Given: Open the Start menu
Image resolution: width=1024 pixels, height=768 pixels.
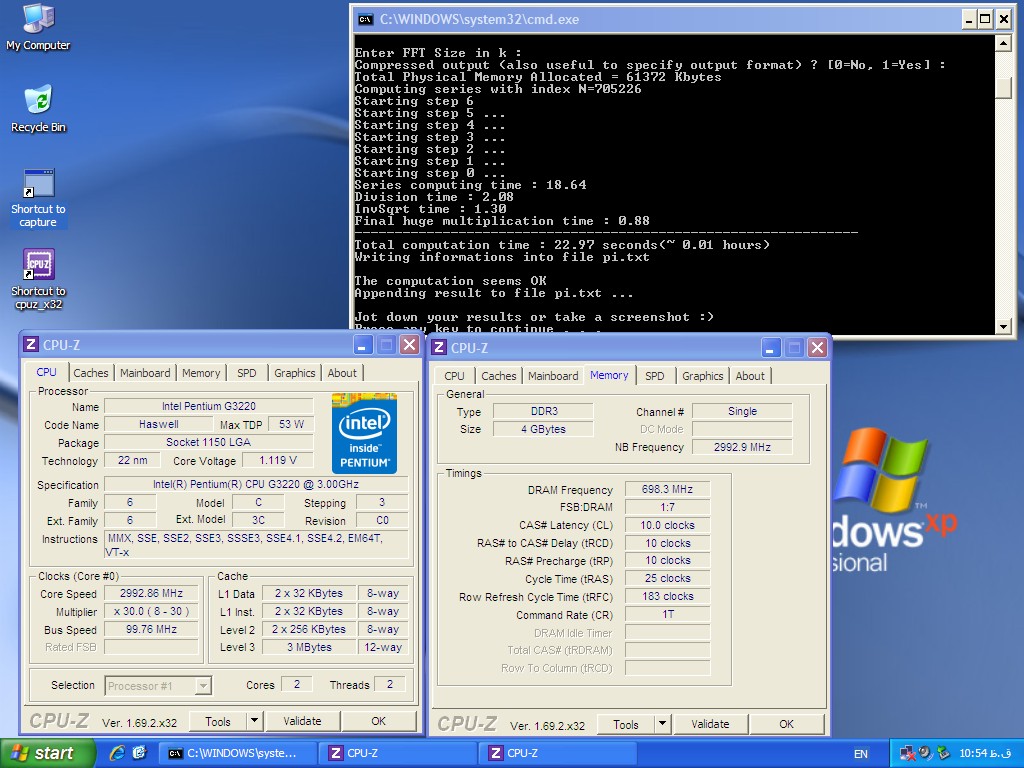Looking at the screenshot, I should (47, 754).
